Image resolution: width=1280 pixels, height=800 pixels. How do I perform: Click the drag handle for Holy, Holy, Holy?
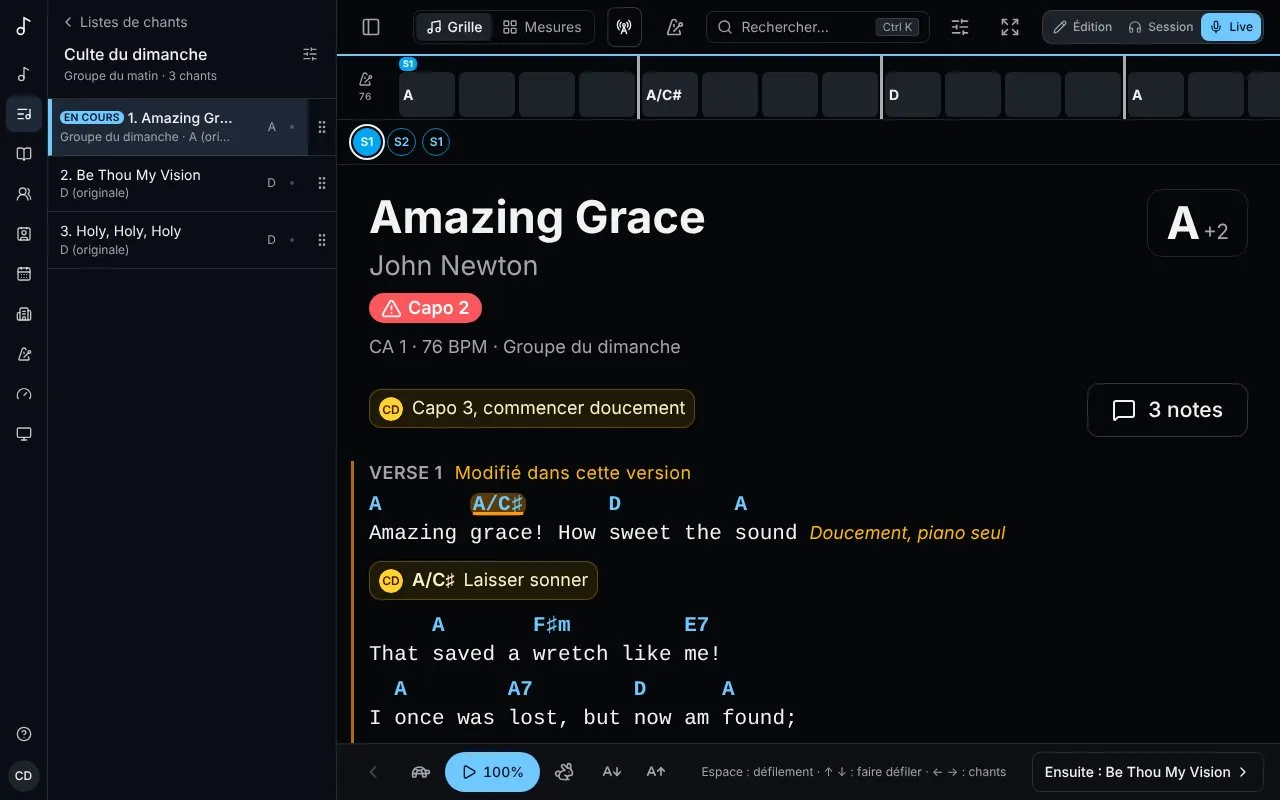point(322,240)
